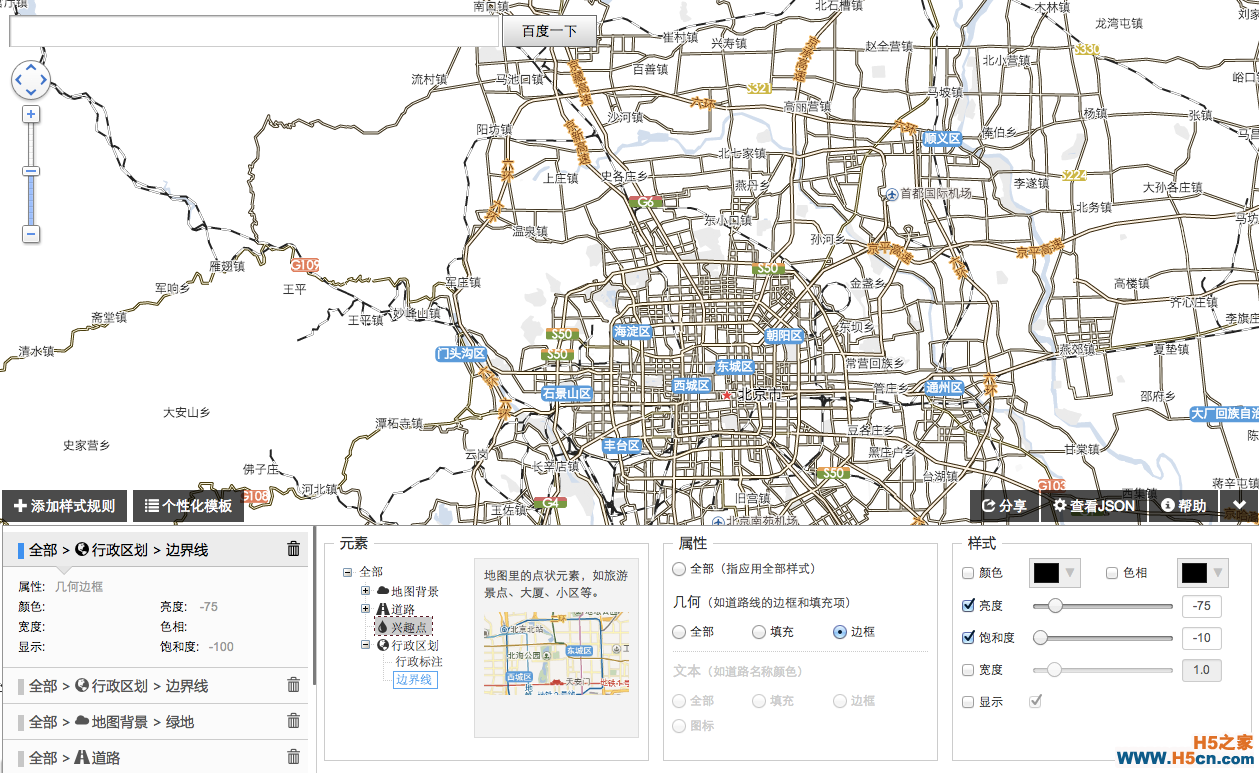The image size is (1259, 773).
Task: Open the 色相 hue picker dropdown
Action: pos(1203,573)
